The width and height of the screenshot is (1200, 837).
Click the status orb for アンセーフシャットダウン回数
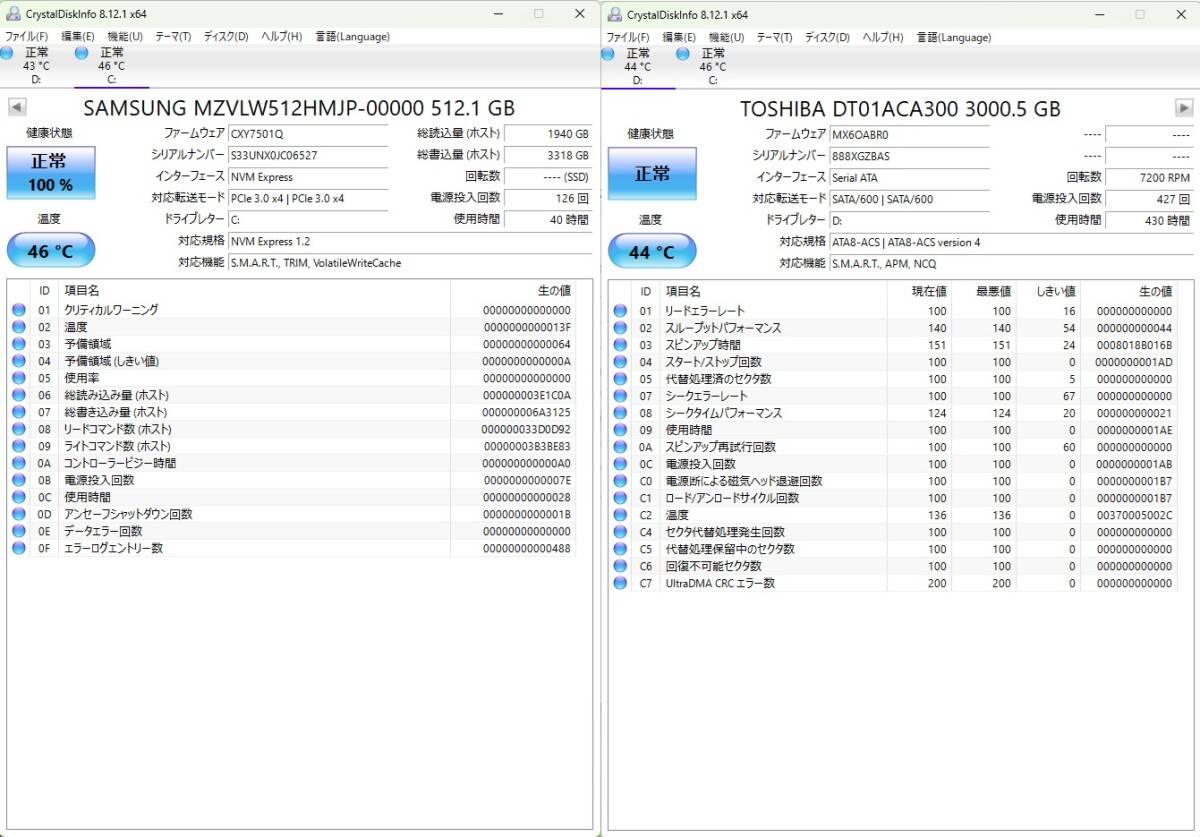(18, 514)
